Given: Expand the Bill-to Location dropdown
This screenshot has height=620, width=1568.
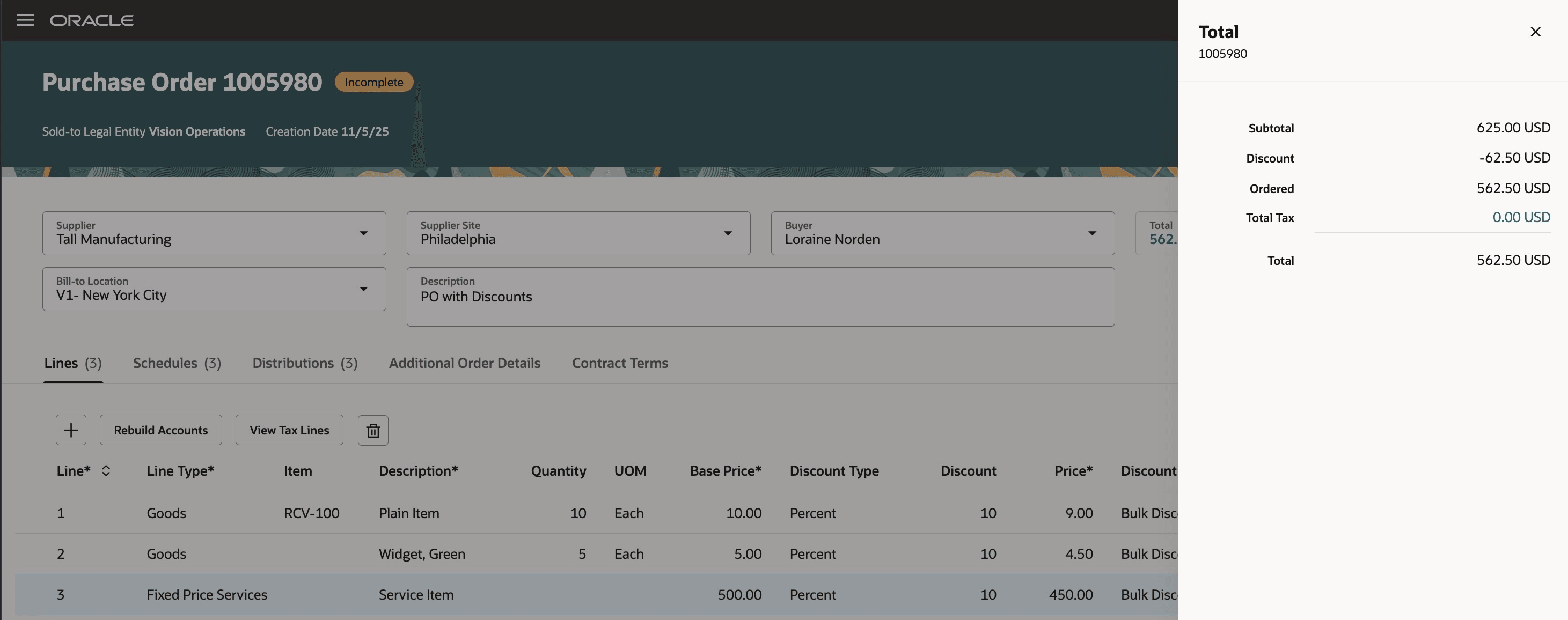Looking at the screenshot, I should [364, 289].
